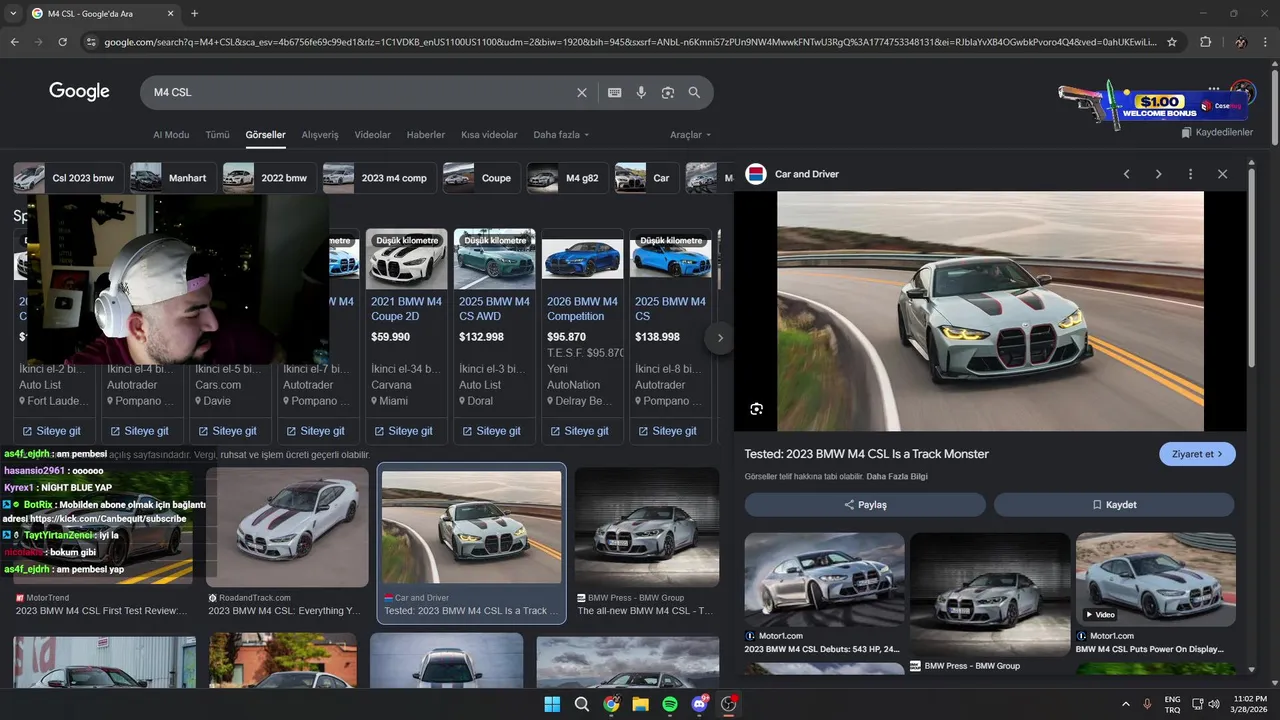The width and height of the screenshot is (1280, 720).
Task: Search by image with the Lens icon
Action: pos(668,92)
